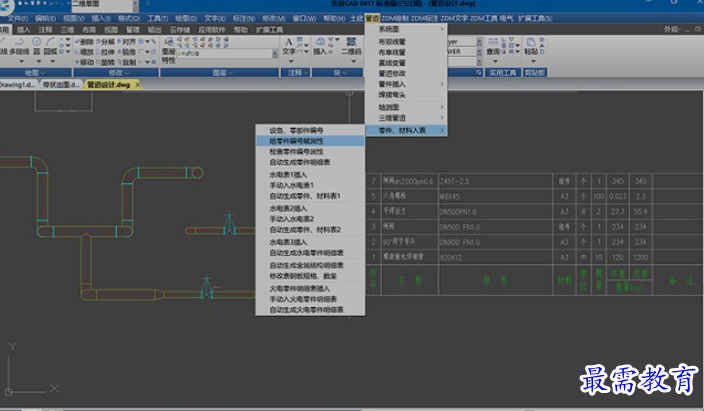
Task: Switch to the 三维 ribbon tab
Action: pyautogui.click(x=67, y=30)
